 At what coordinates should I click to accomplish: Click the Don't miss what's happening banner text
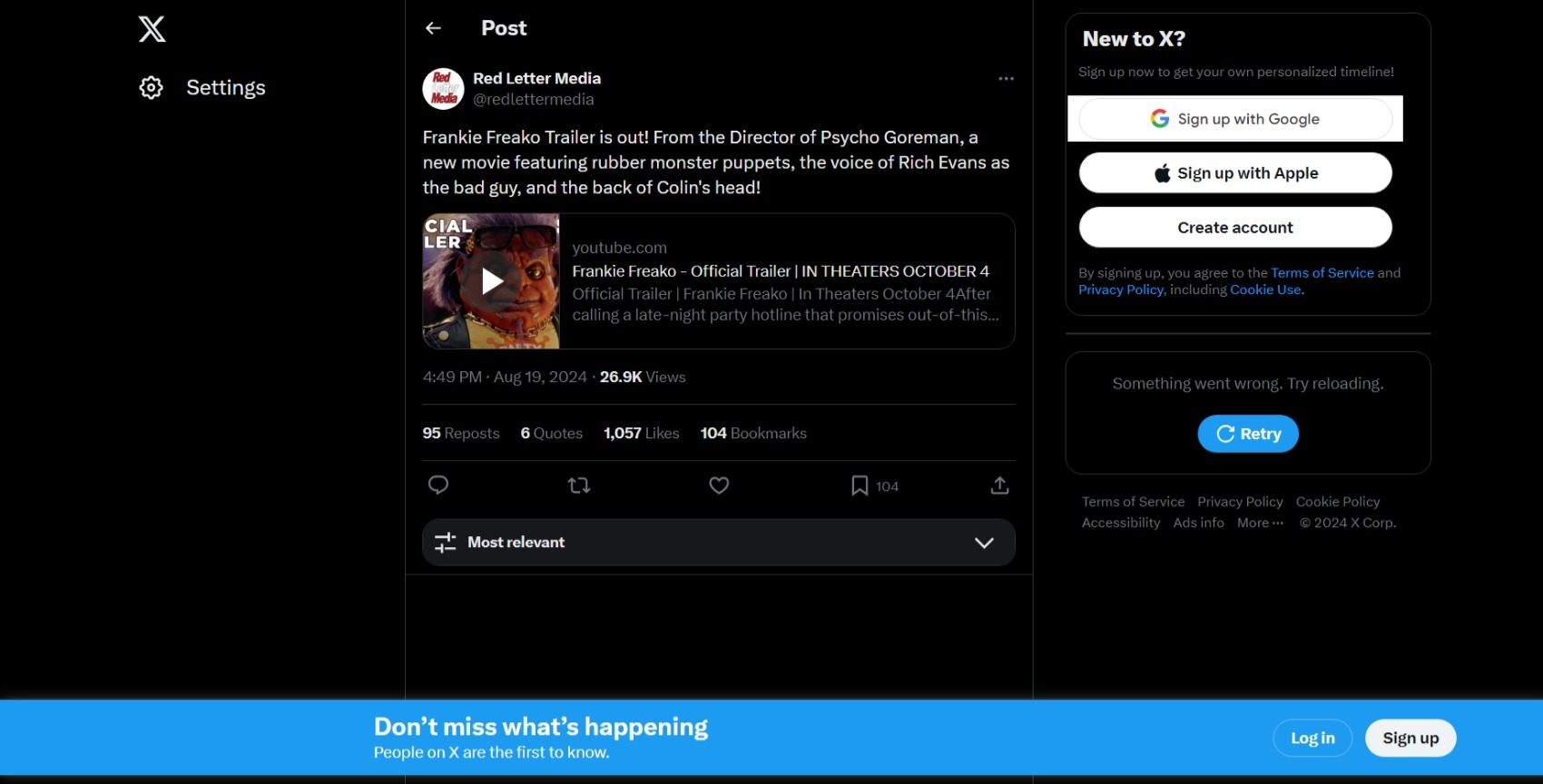[x=541, y=727]
